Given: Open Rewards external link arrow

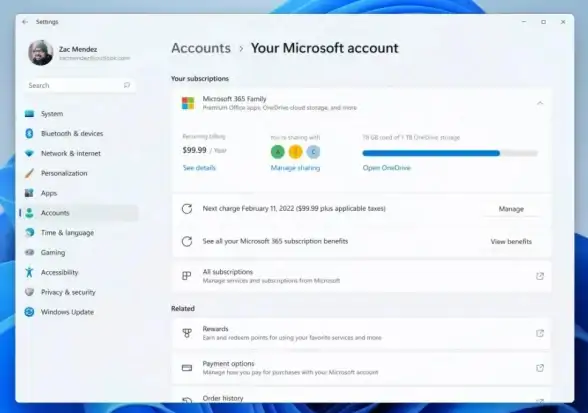Looking at the screenshot, I should [540, 333].
